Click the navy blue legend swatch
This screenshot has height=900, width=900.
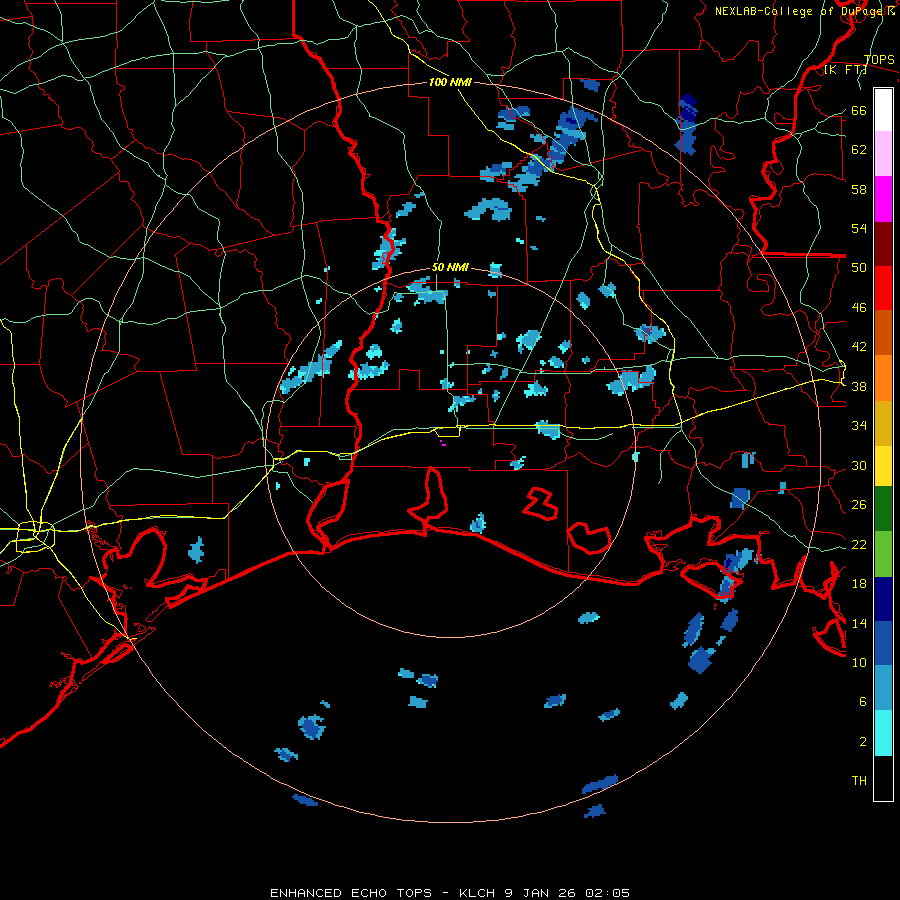(883, 599)
